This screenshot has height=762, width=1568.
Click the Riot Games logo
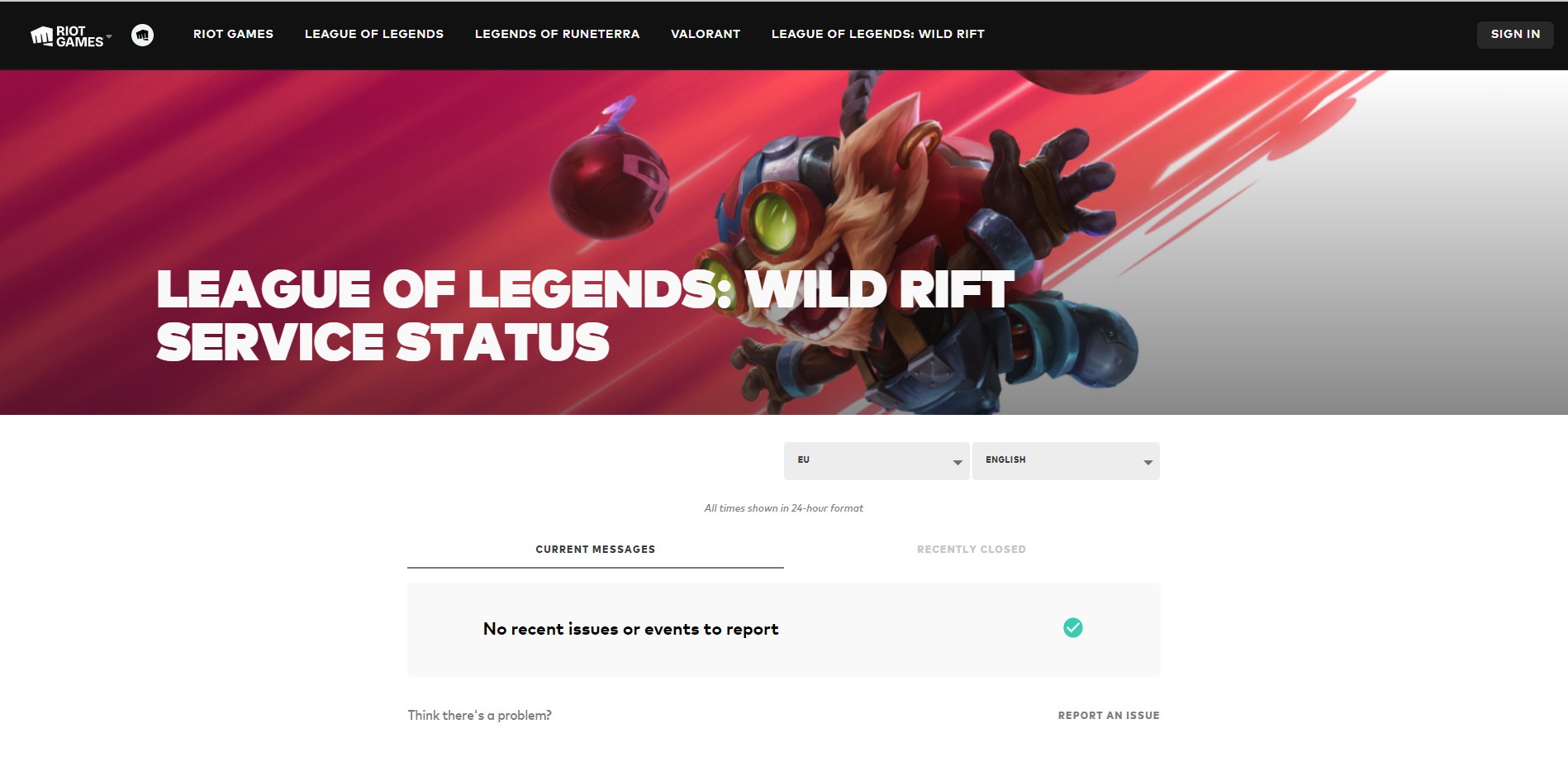[x=67, y=36]
